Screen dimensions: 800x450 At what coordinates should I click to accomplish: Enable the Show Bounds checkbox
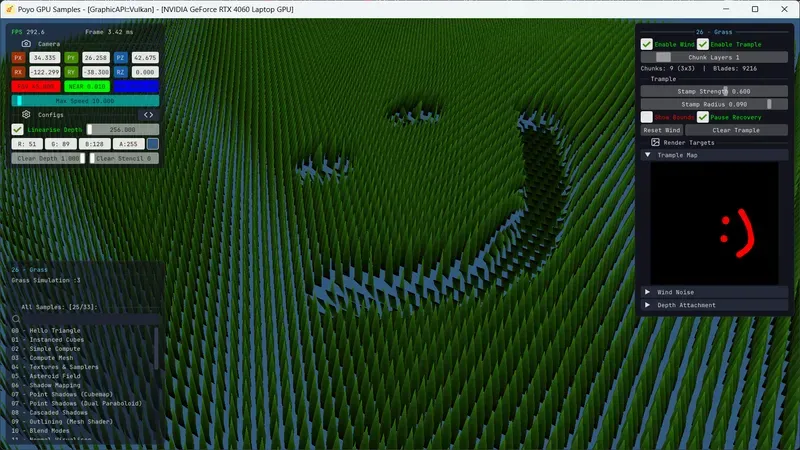coord(646,117)
